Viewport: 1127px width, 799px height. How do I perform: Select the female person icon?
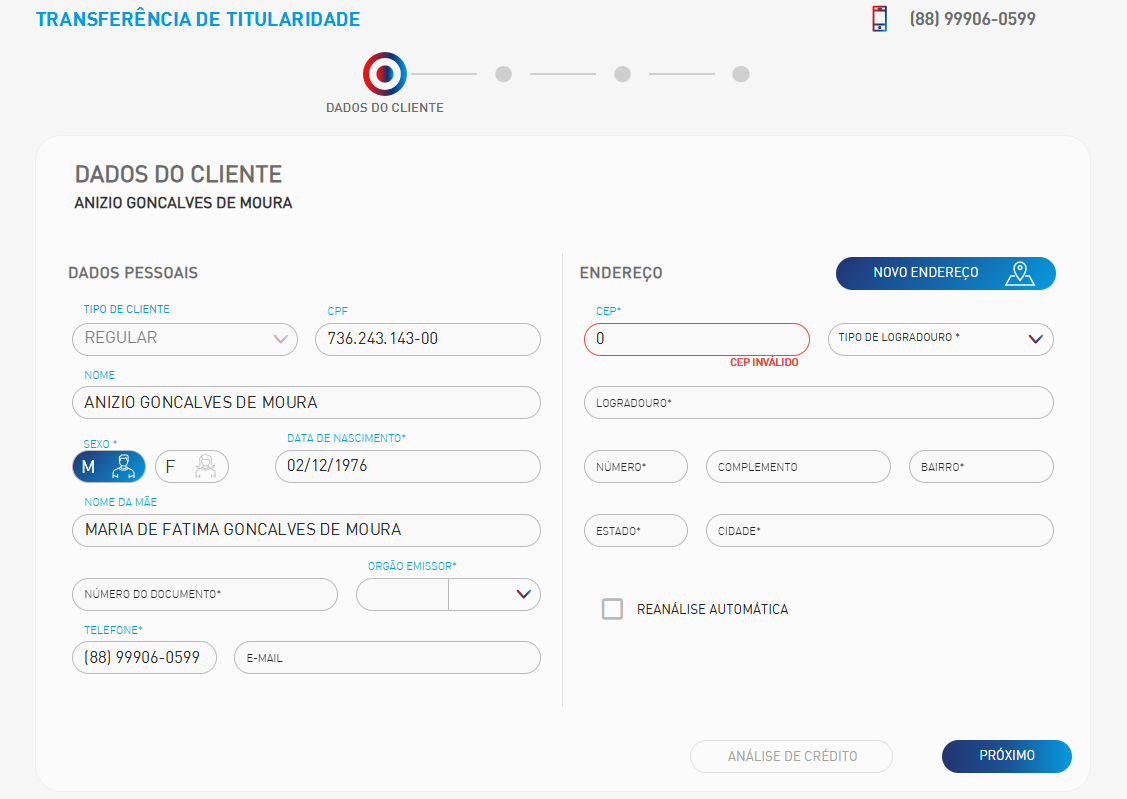click(206, 466)
